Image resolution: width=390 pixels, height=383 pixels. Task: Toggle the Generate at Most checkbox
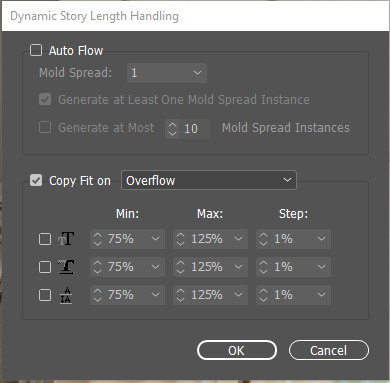pyautogui.click(x=45, y=127)
